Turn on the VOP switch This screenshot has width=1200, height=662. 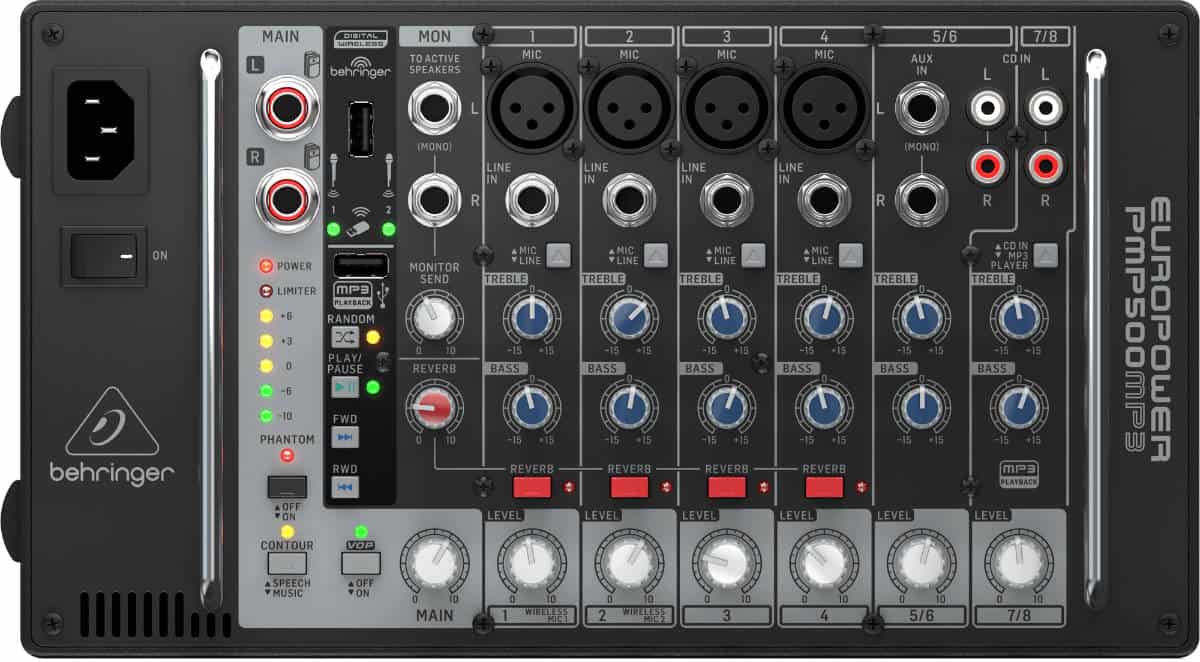(x=363, y=563)
